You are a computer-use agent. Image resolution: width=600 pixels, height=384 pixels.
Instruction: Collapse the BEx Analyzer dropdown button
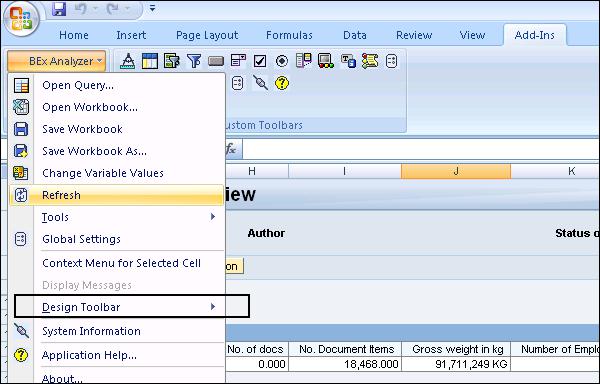coord(56,61)
